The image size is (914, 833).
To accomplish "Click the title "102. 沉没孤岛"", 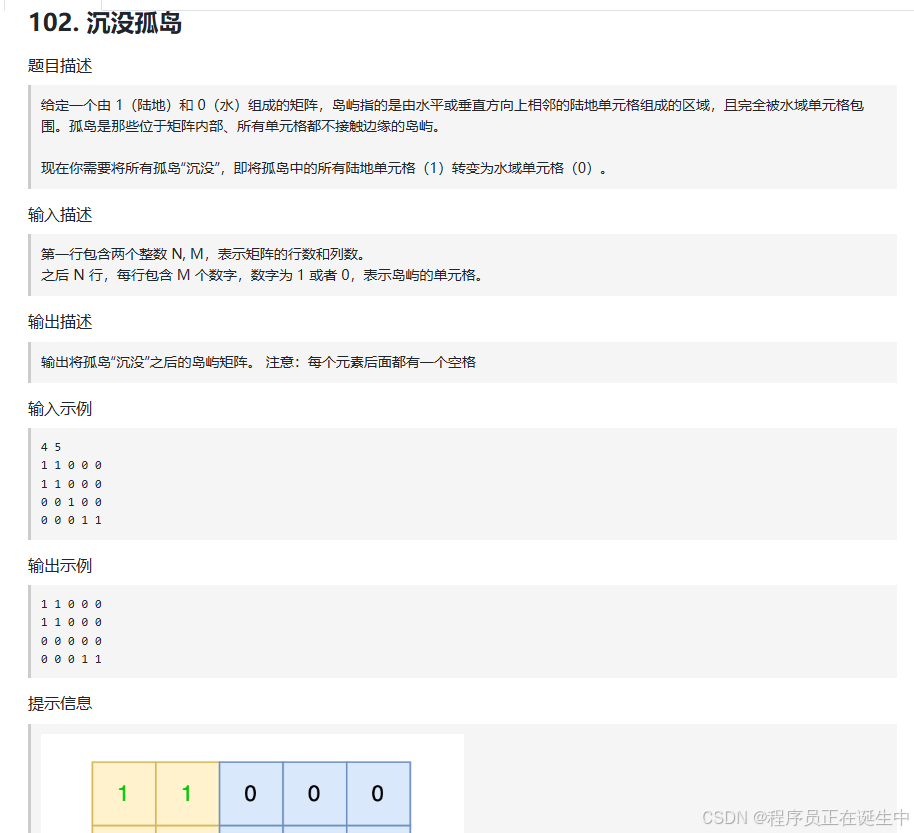I will pyautogui.click(x=105, y=23).
